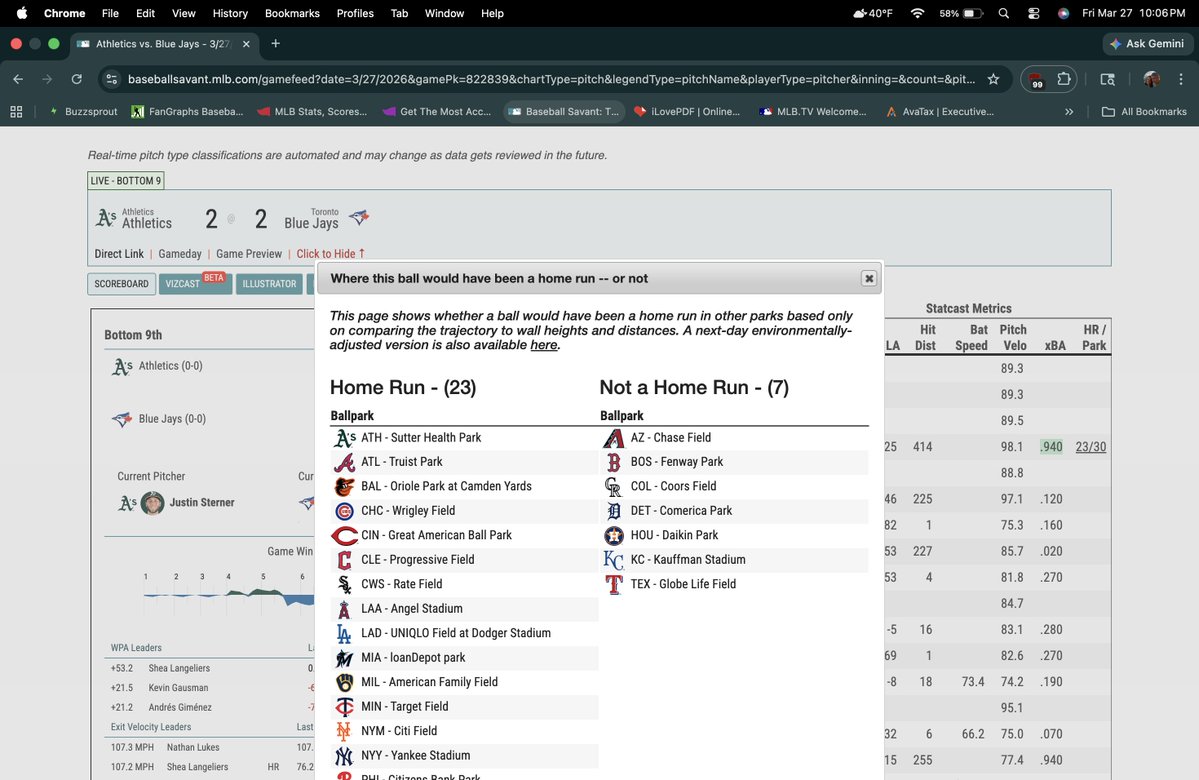Open the Wi-Fi status menu
This screenshot has width=1199, height=780.
pyautogui.click(x=917, y=13)
